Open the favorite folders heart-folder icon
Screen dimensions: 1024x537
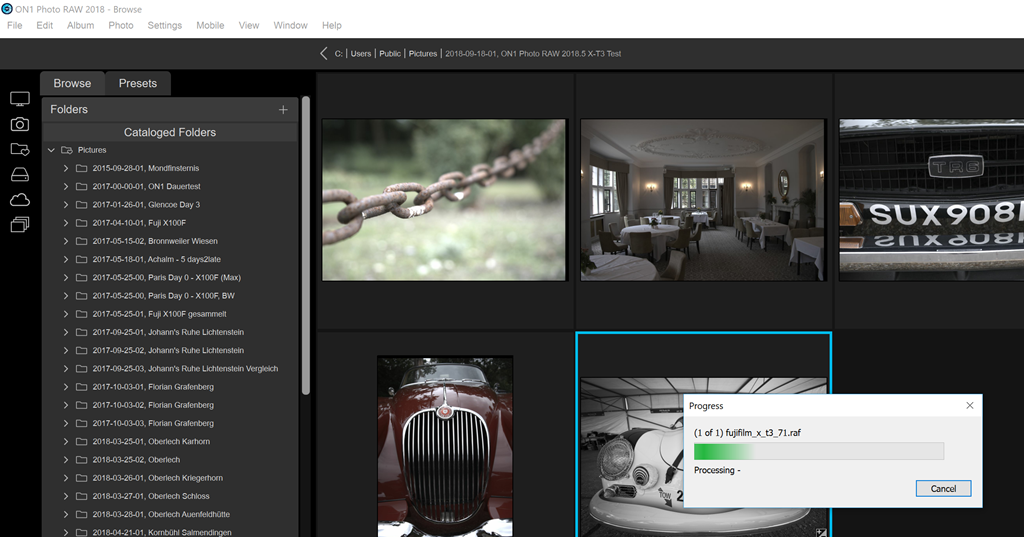(19, 149)
